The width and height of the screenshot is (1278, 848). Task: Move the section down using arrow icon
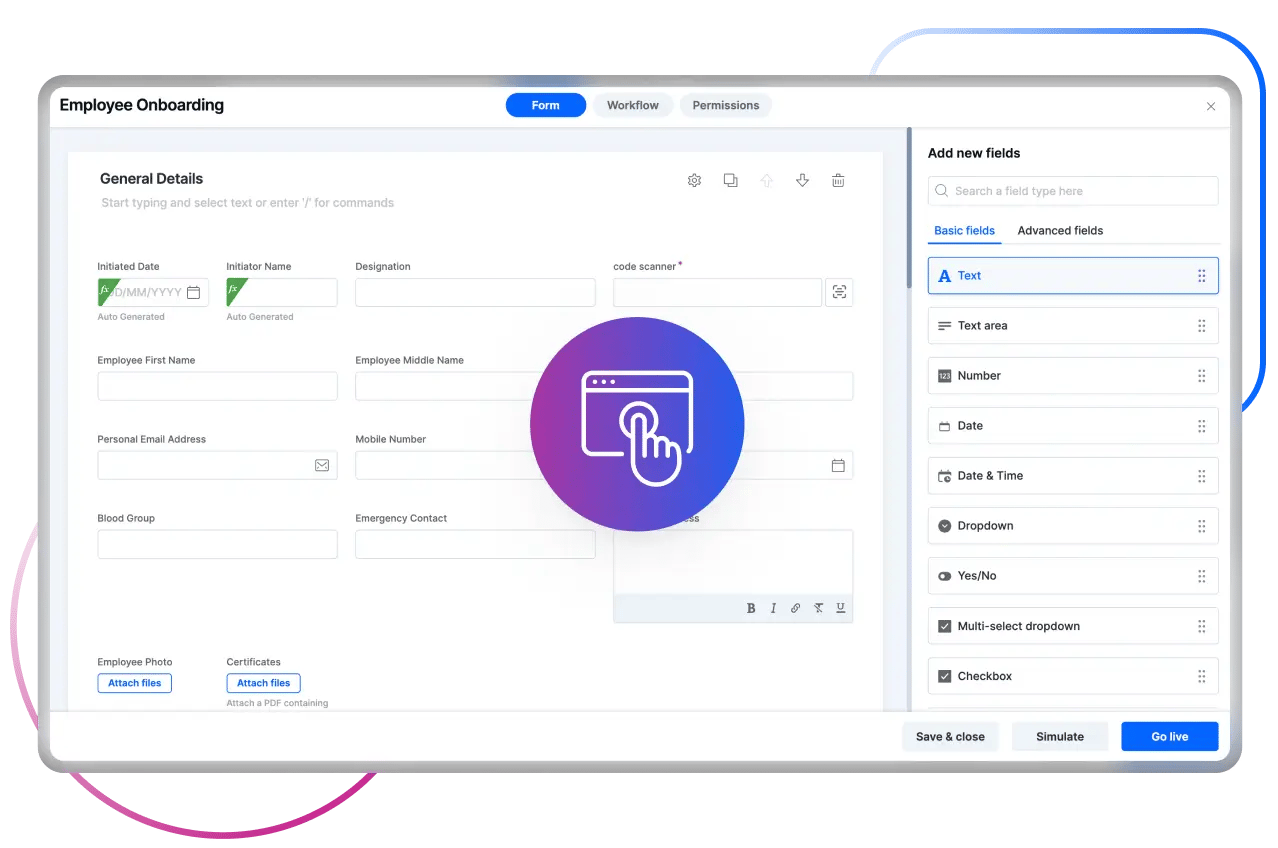click(802, 180)
